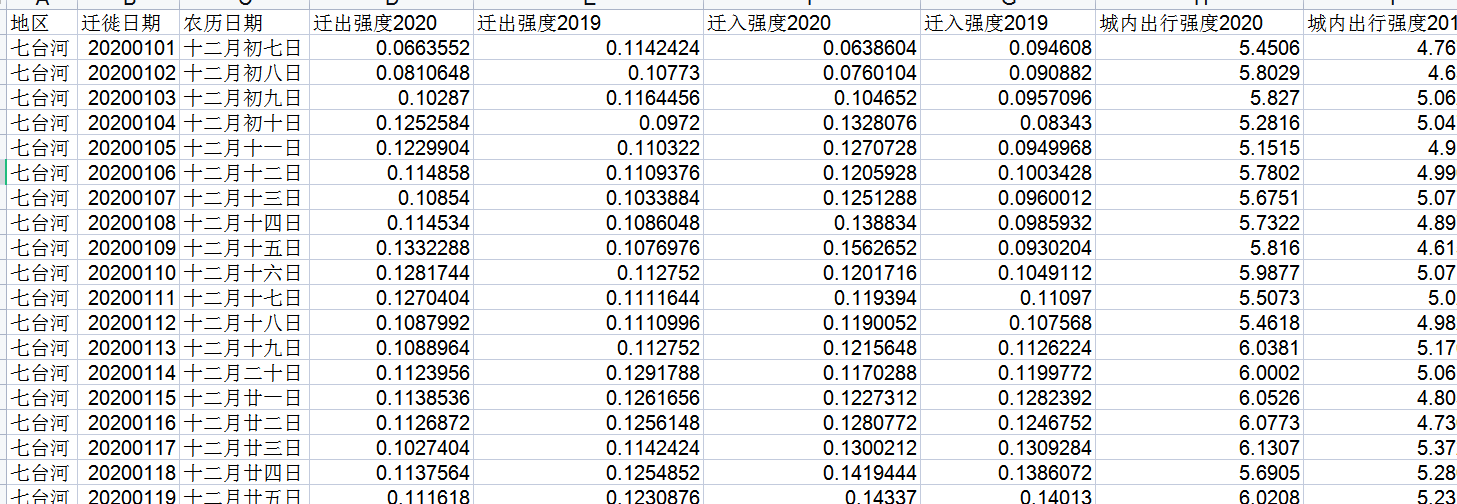Click the cell with value 5.7802
1457x504 pixels.
click(1200, 173)
